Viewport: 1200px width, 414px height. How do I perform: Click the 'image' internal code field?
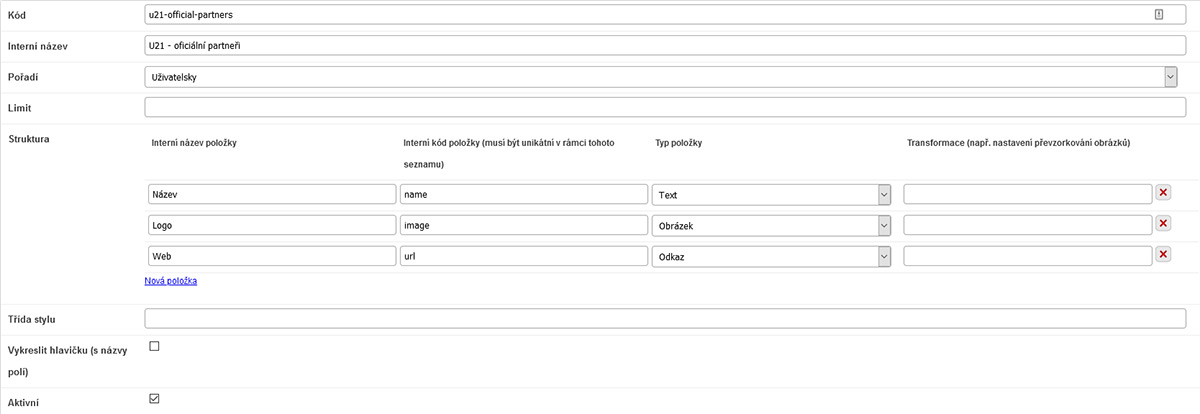(523, 225)
